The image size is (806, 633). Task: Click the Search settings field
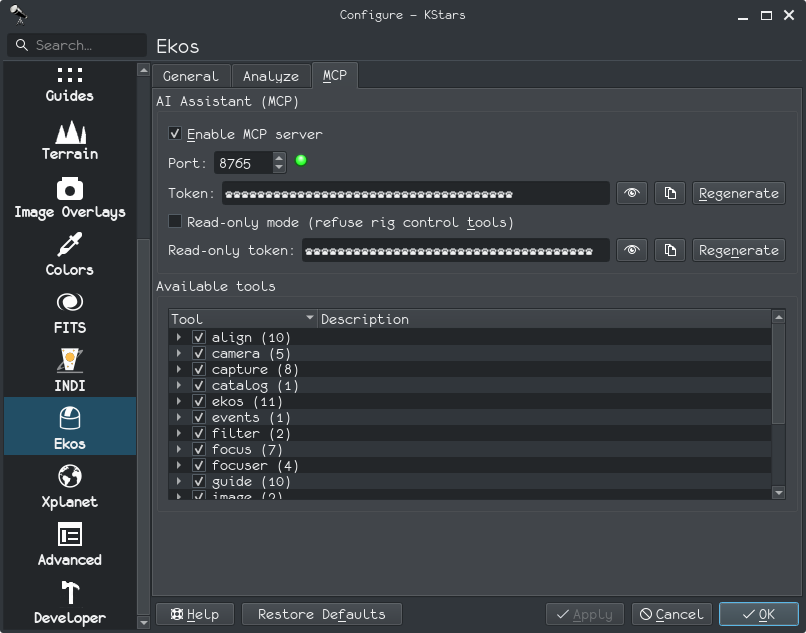click(77, 45)
